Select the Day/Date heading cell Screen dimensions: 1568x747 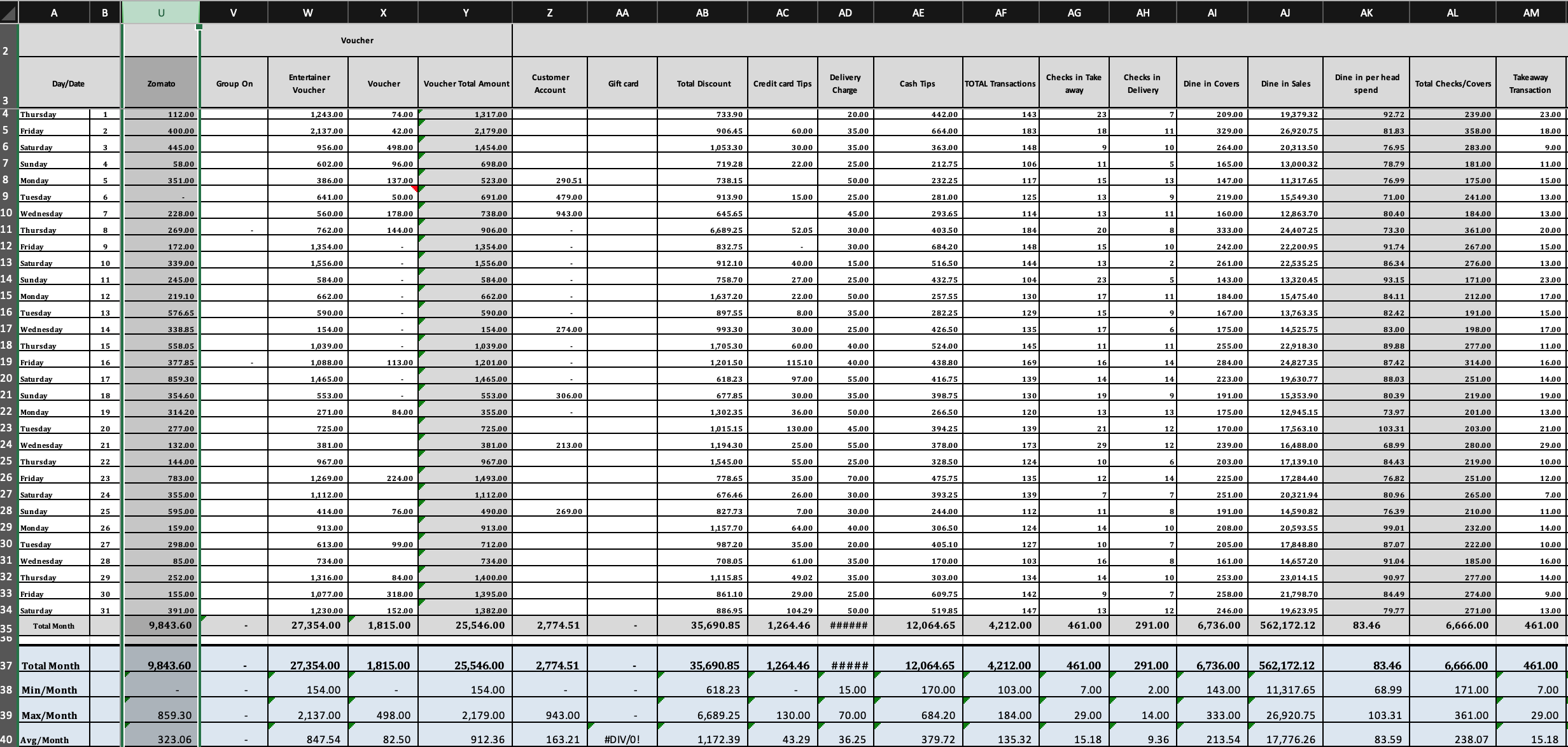(x=68, y=83)
